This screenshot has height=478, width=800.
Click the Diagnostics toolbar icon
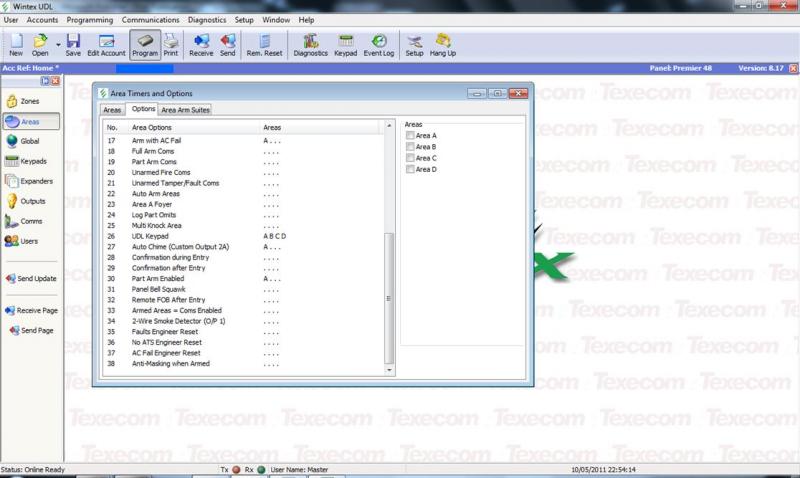click(310, 45)
